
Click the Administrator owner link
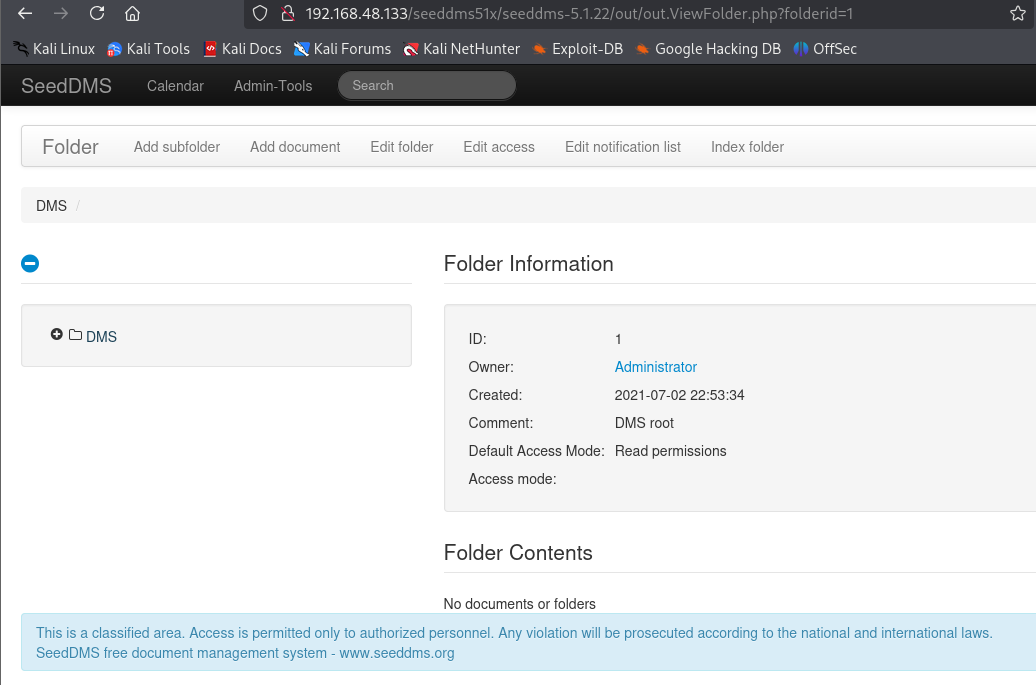[655, 367]
